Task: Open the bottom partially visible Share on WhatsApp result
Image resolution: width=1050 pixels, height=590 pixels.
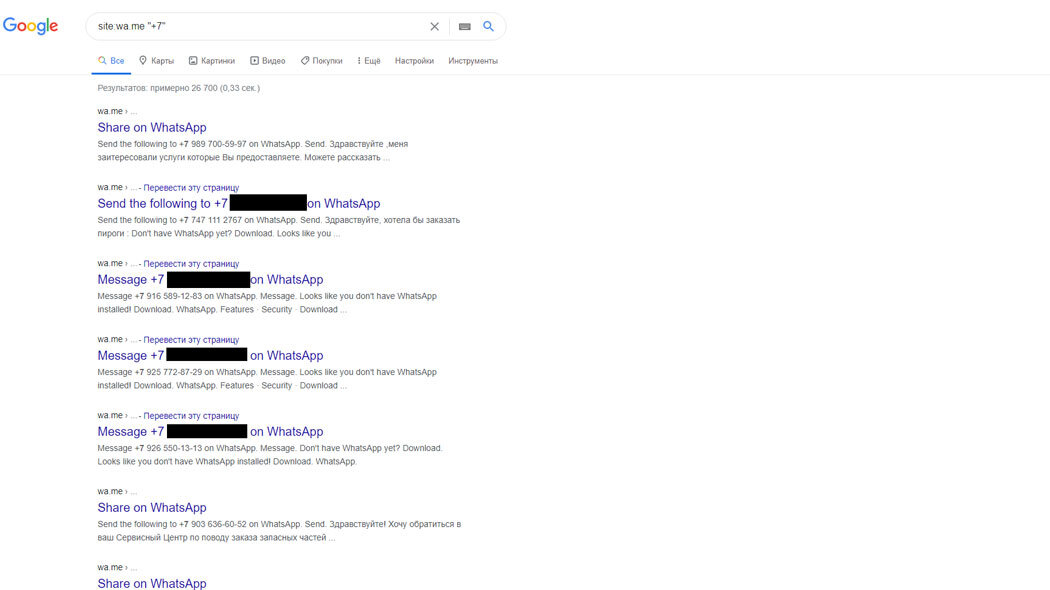Action: point(152,583)
